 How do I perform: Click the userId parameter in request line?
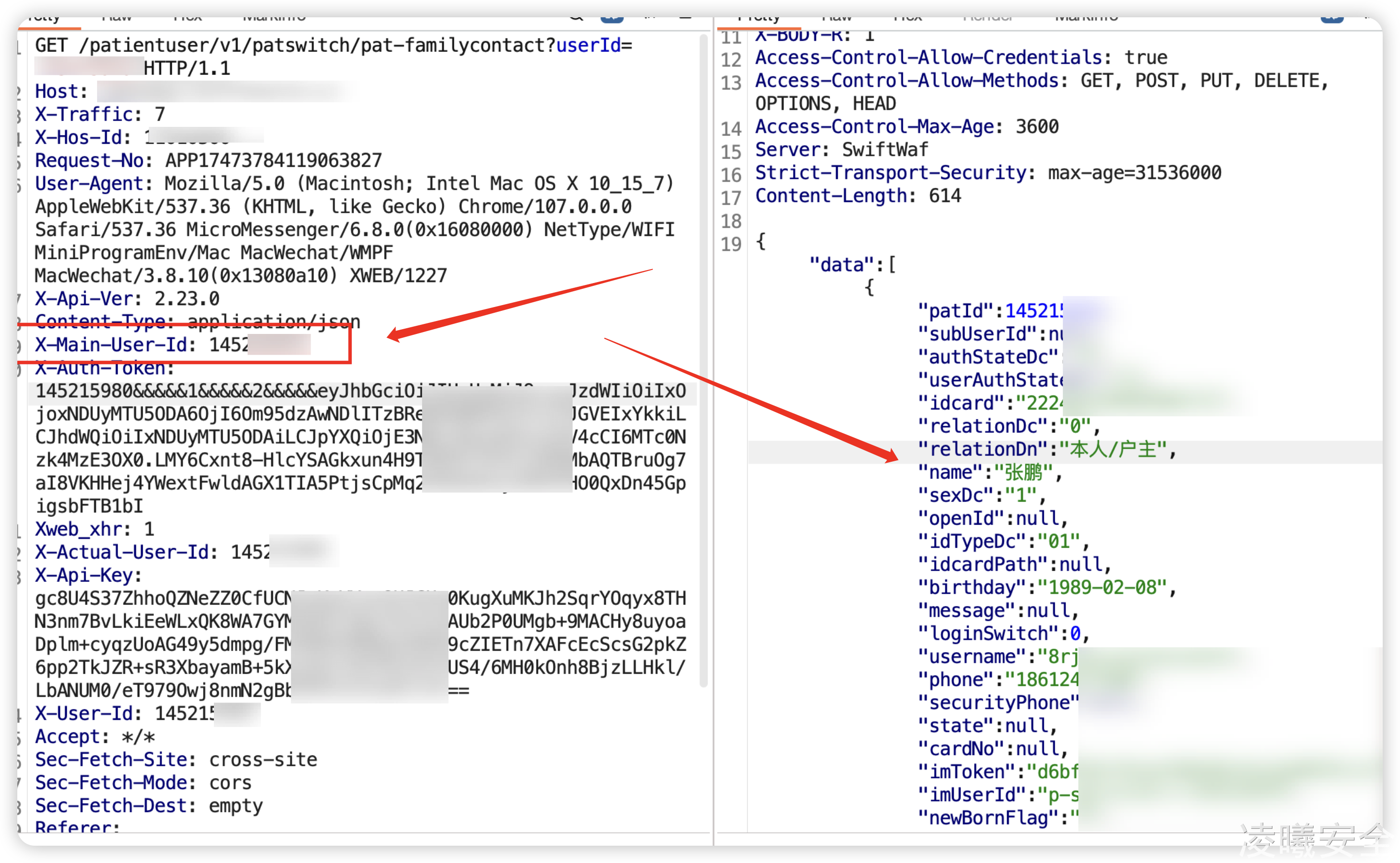pos(588,45)
